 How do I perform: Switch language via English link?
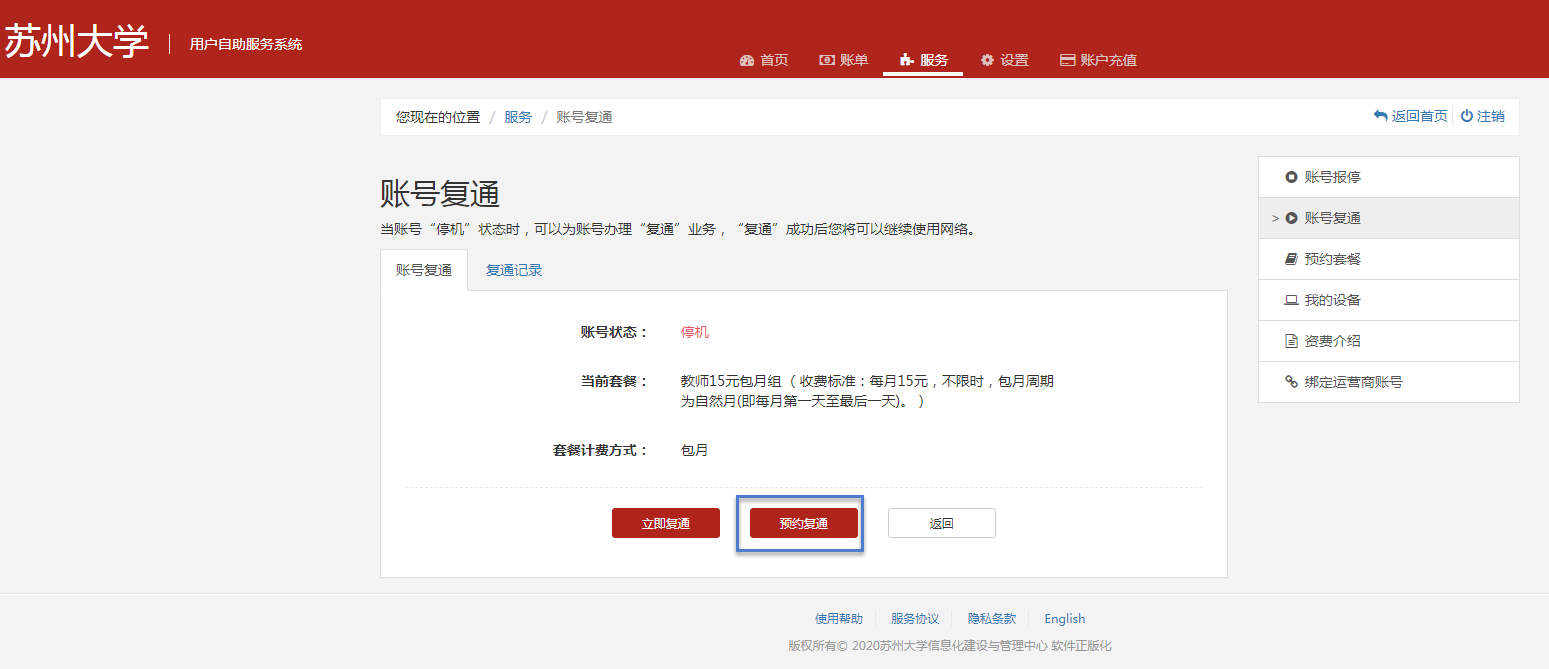click(1064, 619)
